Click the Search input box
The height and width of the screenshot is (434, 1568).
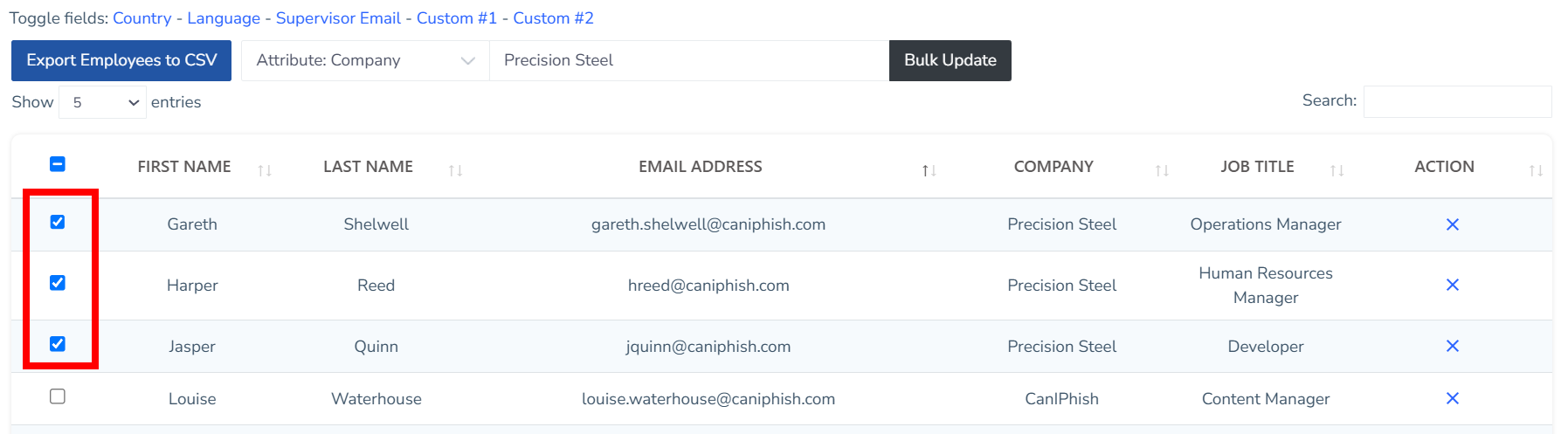1457,101
